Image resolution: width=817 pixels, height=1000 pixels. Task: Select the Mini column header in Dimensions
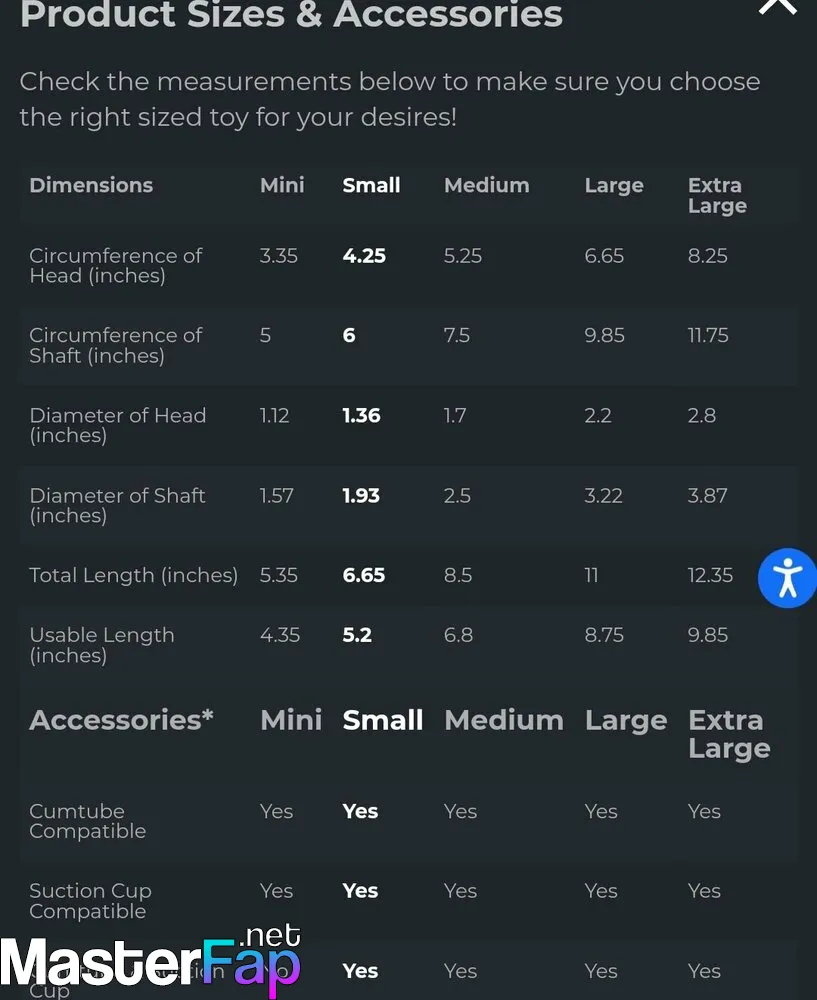click(282, 186)
